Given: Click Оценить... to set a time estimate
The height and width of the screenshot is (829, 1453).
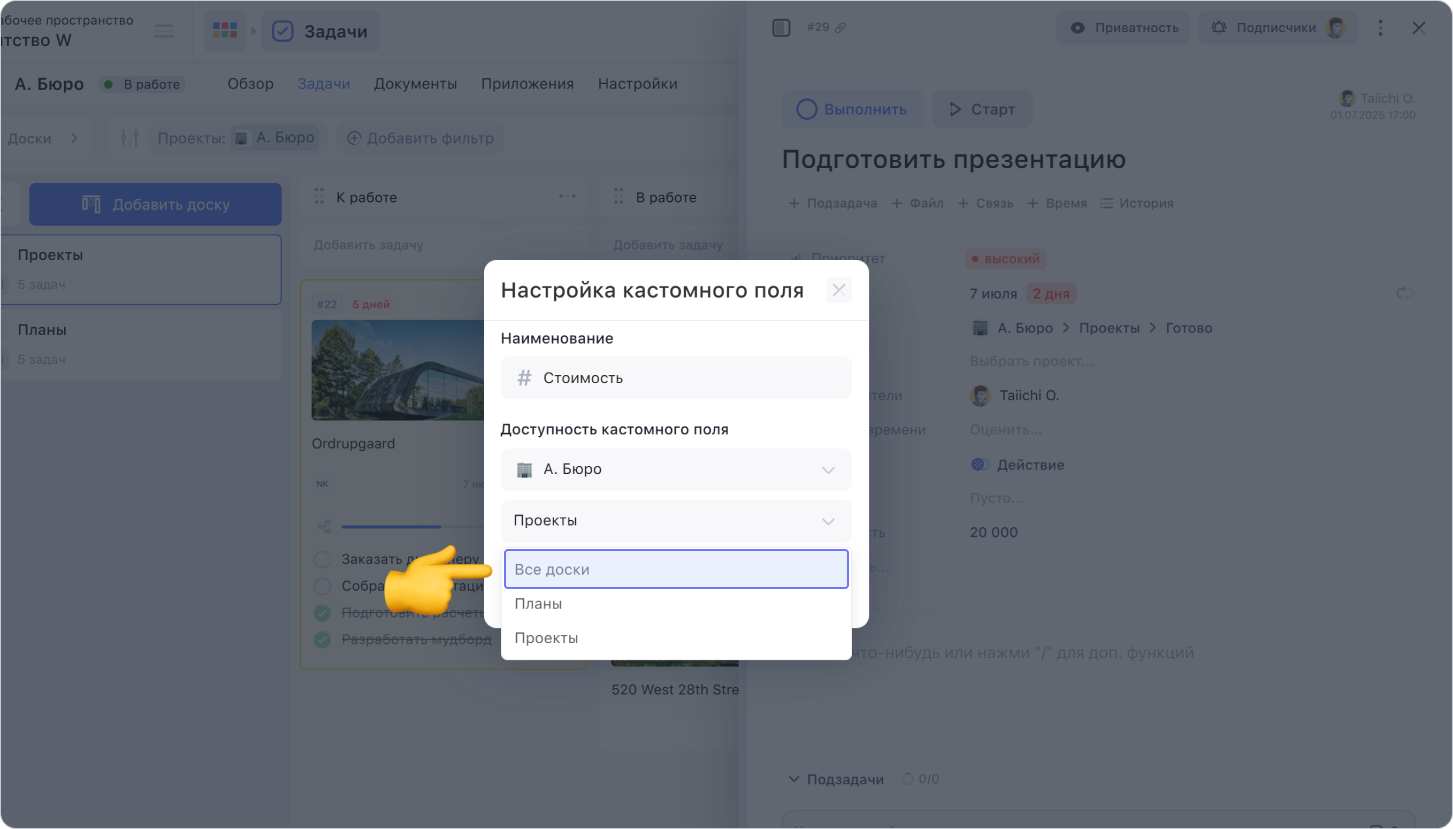Looking at the screenshot, I should point(1006,430).
